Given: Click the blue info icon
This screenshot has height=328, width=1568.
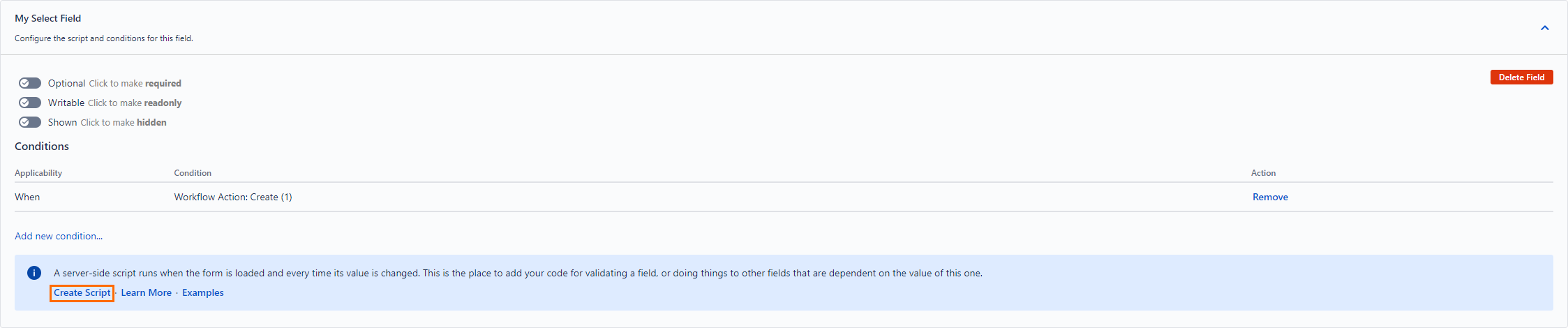Looking at the screenshot, I should 34,273.
